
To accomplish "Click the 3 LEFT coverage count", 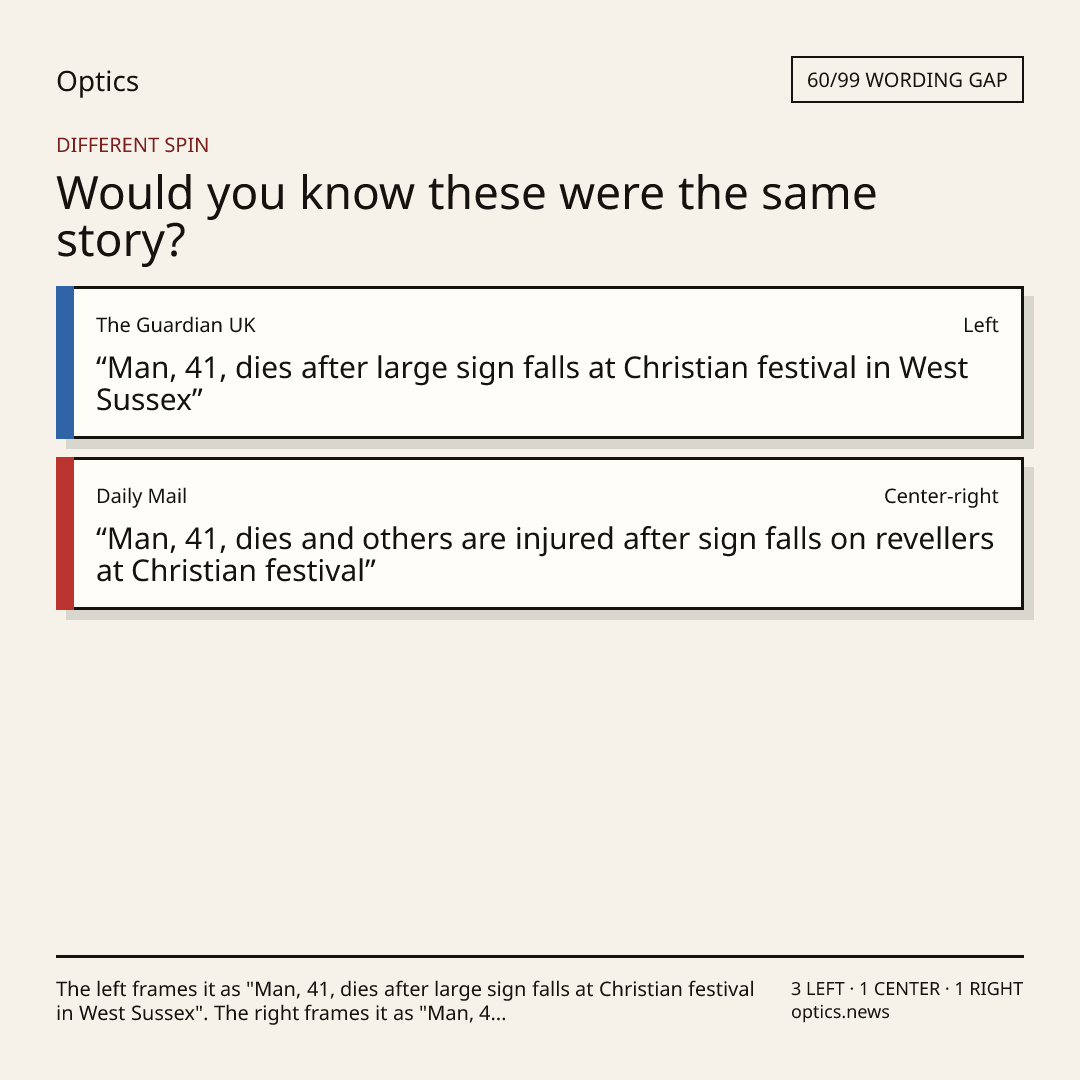I will click(x=817, y=989).
